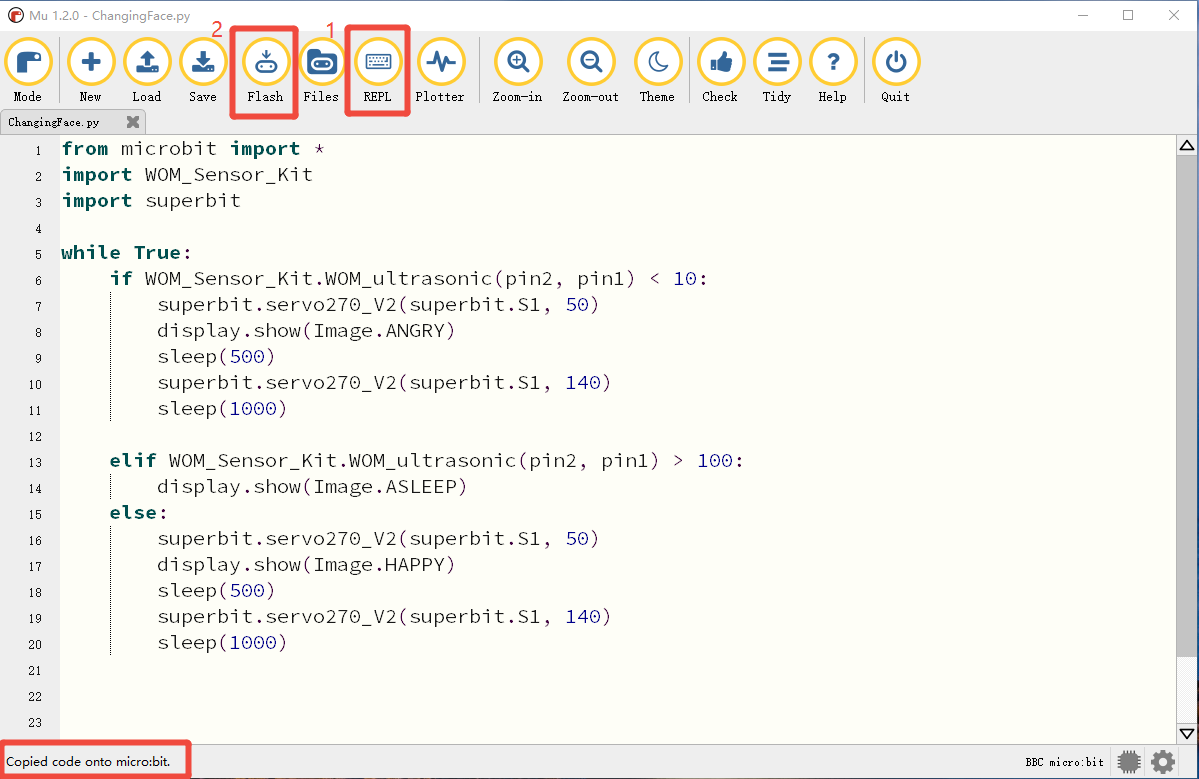Tidy the code formatting
This screenshot has width=1199, height=779.
tap(777, 70)
